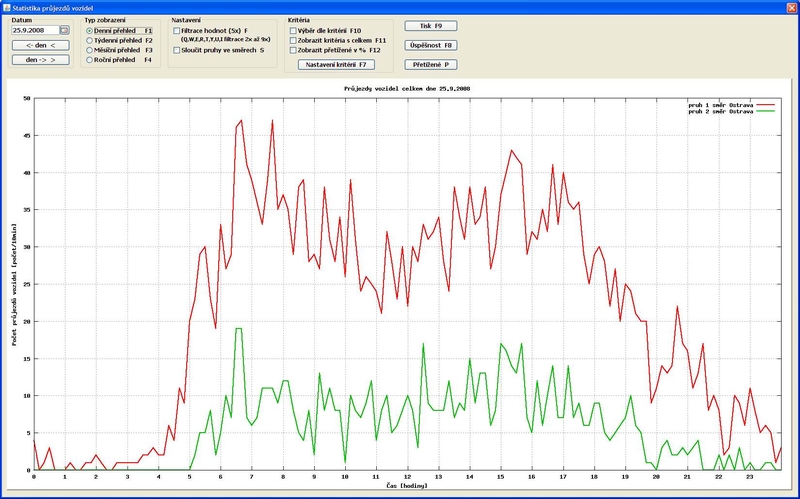The height and width of the screenshot is (499, 800).
Task: Toggle Zobrazit přetížené v % checkbox
Action: click(293, 50)
